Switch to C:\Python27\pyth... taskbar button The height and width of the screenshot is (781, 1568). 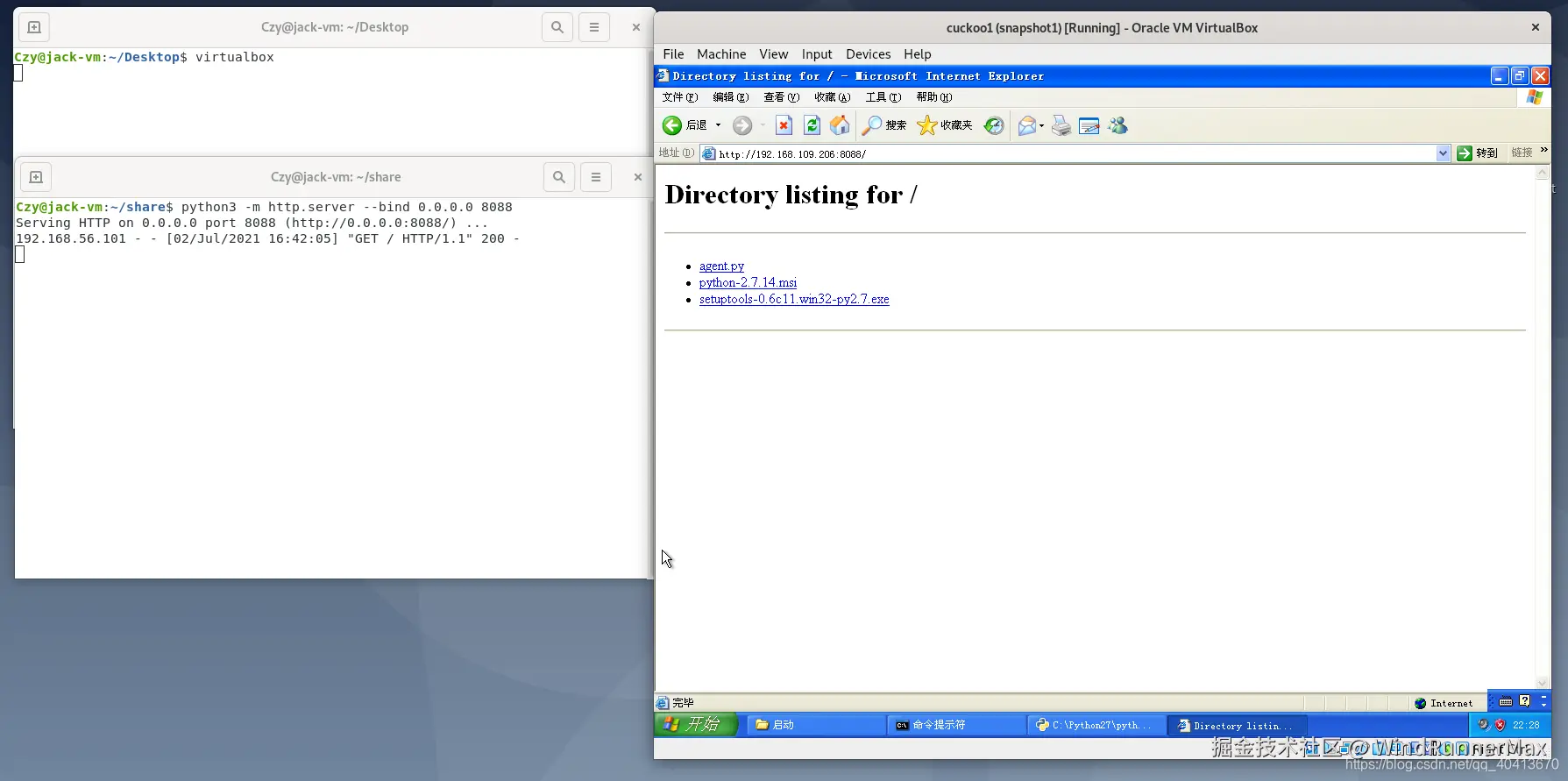(1096, 725)
